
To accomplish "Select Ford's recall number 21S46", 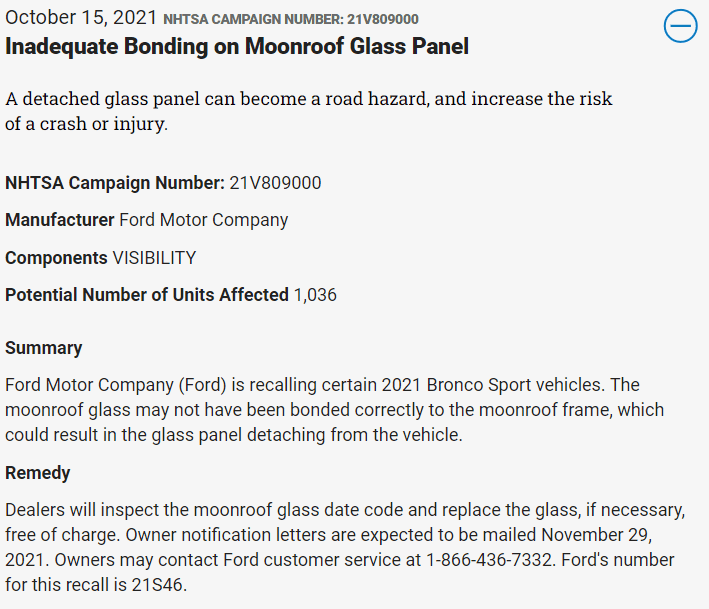I will [x=157, y=585].
